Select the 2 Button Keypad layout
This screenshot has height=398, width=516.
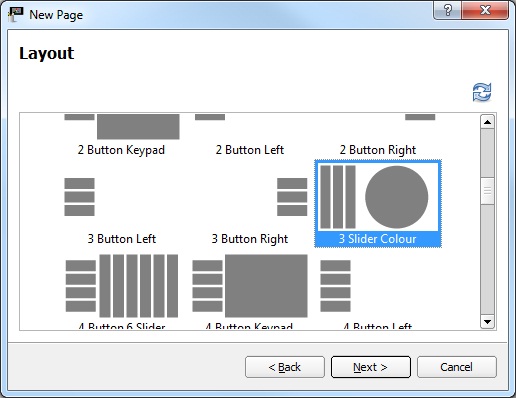point(122,135)
